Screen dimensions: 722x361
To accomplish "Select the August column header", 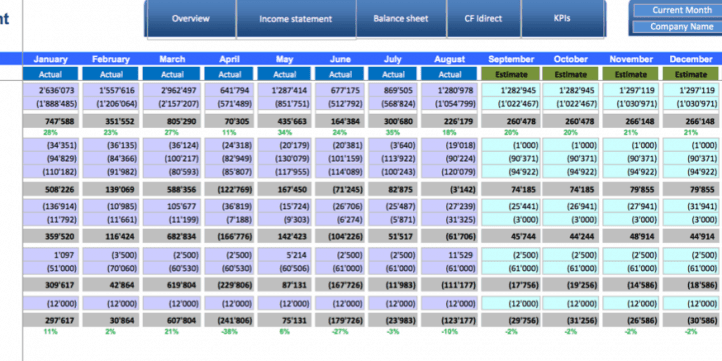I will point(449,59).
